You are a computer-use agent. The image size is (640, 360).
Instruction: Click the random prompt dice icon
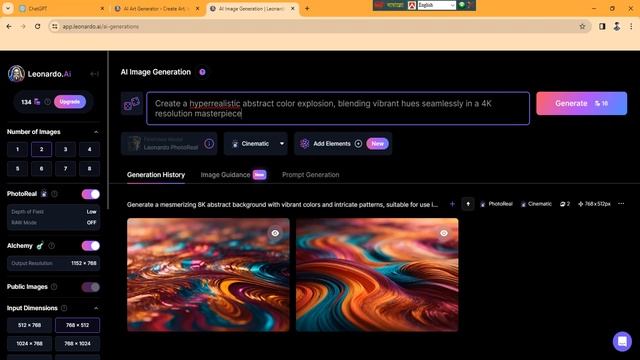132,104
